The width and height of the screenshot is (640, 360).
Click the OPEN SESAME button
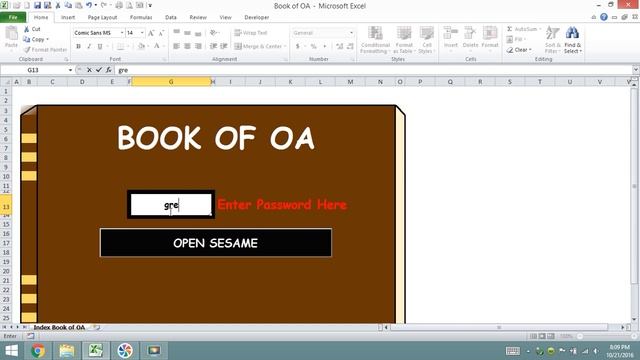[216, 243]
